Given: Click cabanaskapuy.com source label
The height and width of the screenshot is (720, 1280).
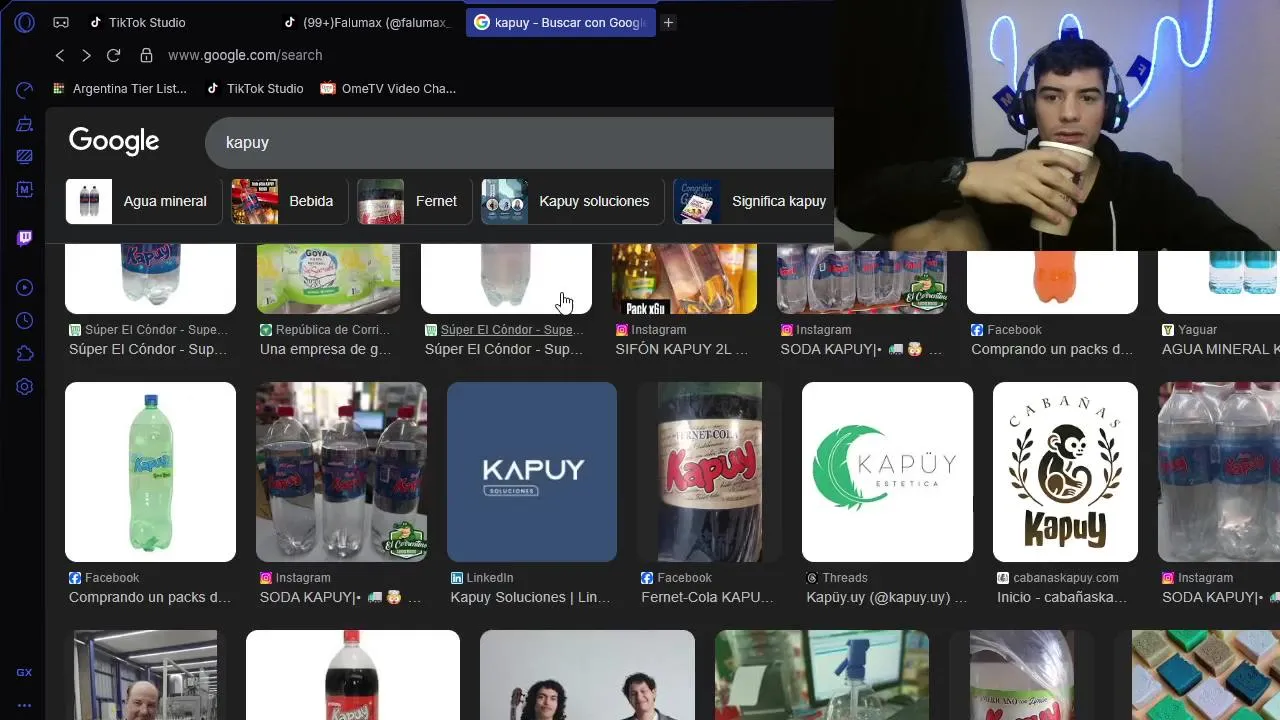Looking at the screenshot, I should [x=1066, y=577].
